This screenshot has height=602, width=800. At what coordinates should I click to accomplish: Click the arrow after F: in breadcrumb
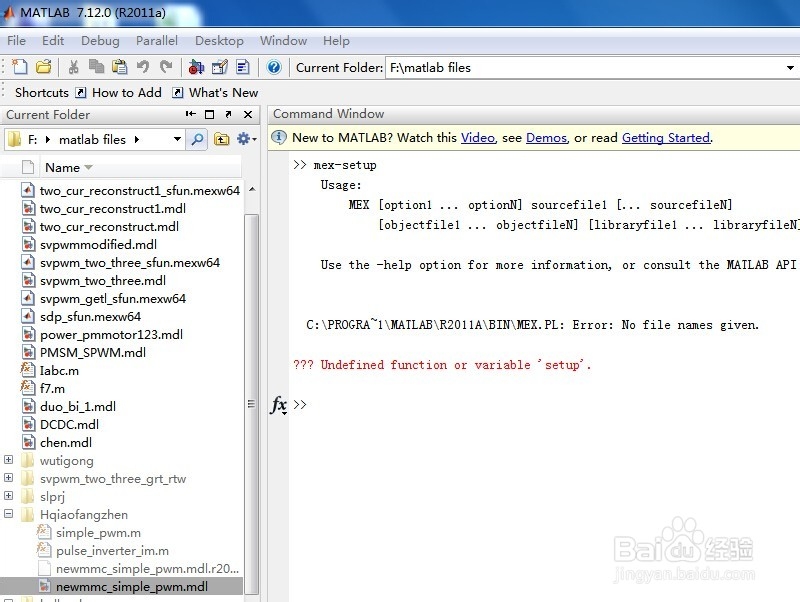(x=48, y=139)
